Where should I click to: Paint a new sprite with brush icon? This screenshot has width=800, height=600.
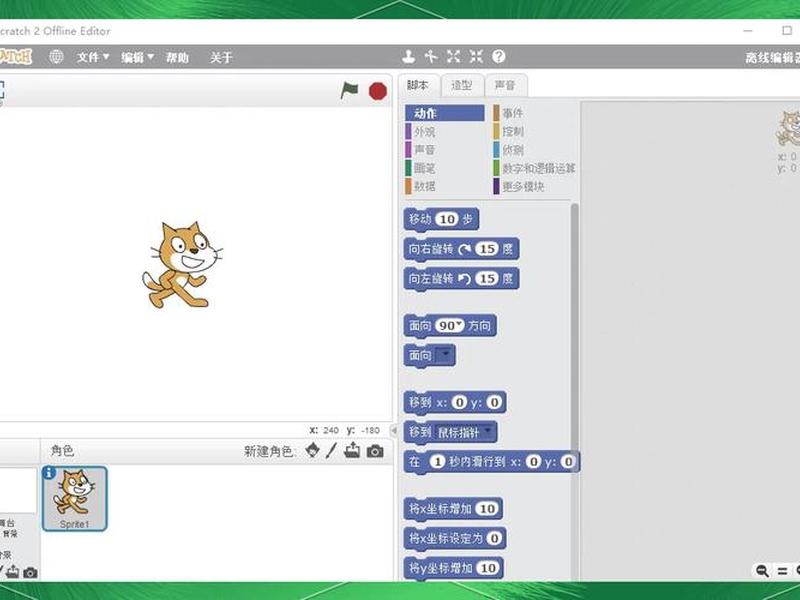click(332, 451)
